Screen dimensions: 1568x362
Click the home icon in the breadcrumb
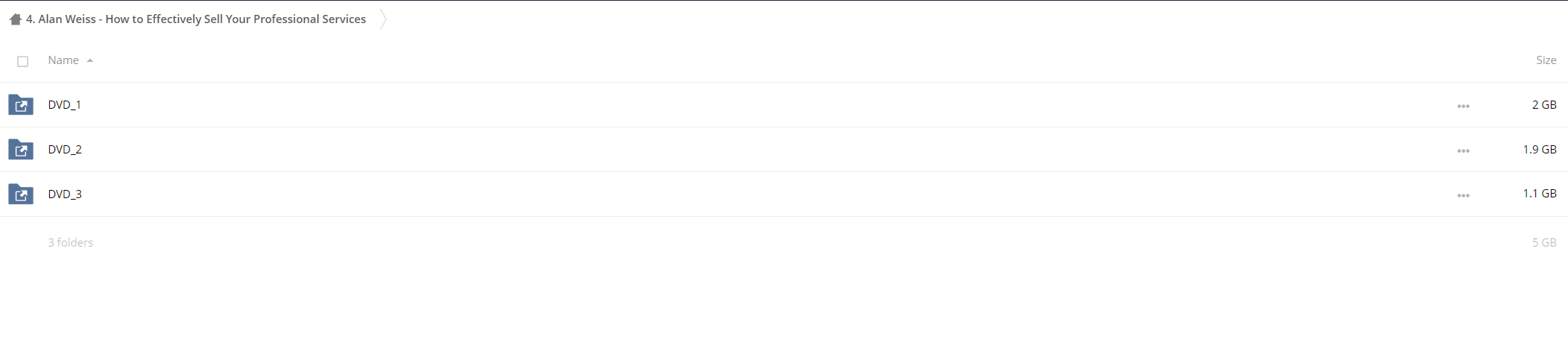click(16, 19)
